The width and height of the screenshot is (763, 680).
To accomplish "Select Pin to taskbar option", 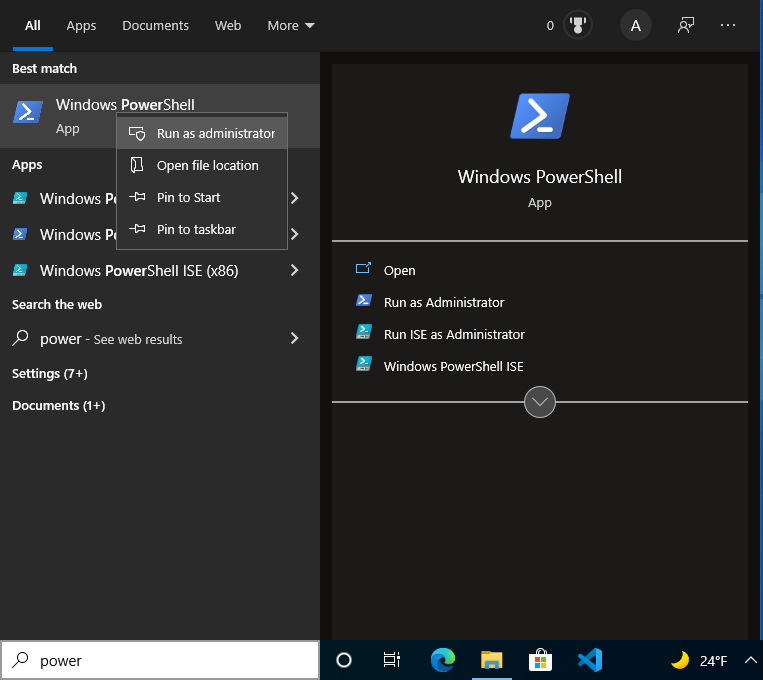I will (202, 230).
